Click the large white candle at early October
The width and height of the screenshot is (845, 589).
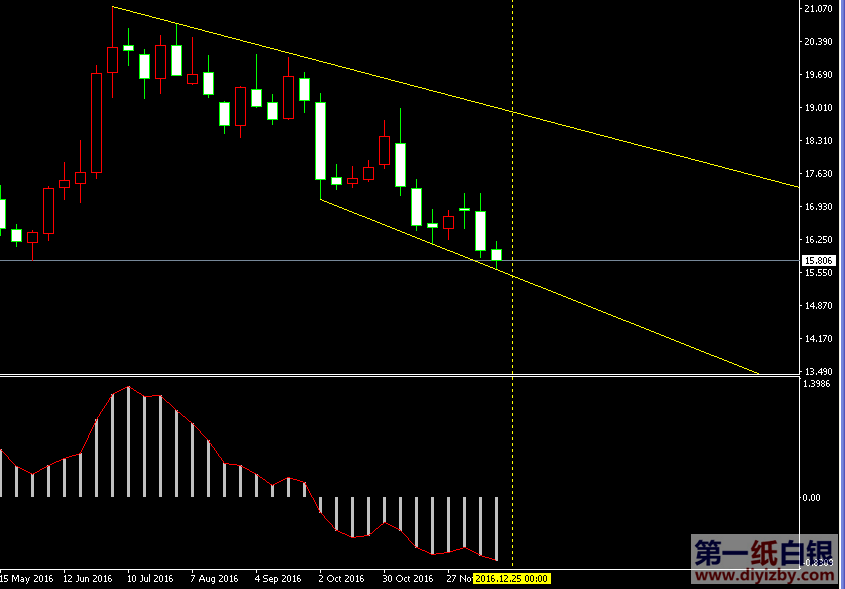click(x=320, y=140)
